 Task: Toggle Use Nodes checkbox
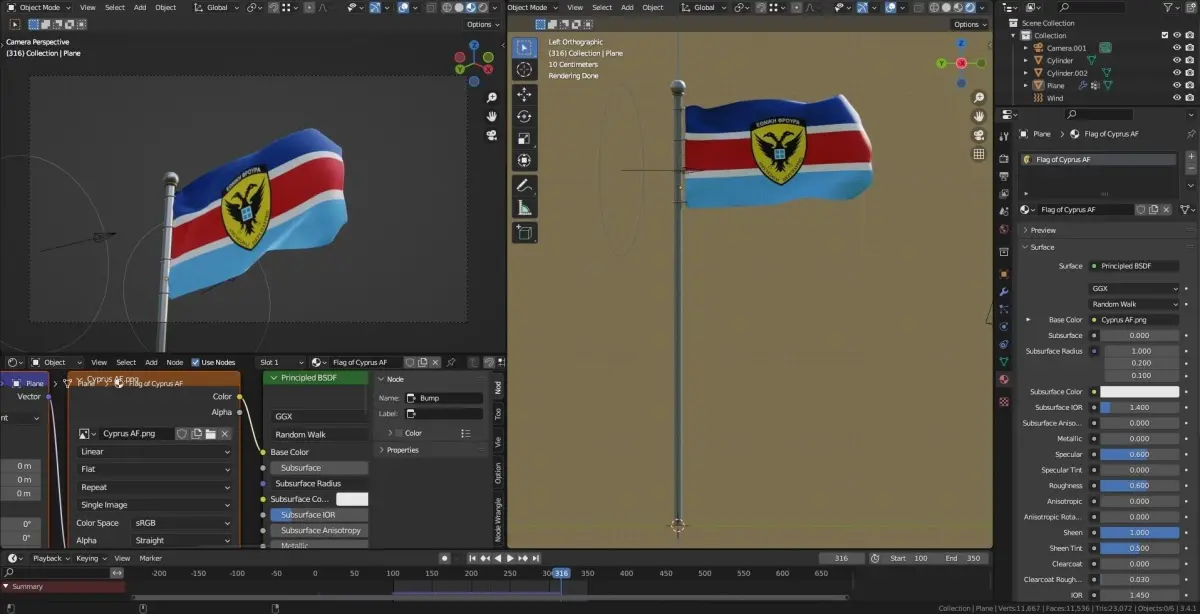point(195,362)
